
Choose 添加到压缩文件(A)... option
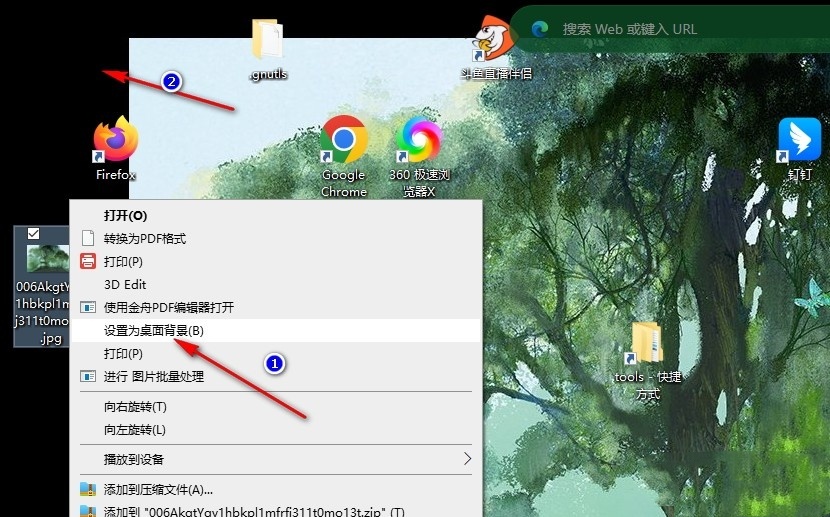(x=158, y=489)
